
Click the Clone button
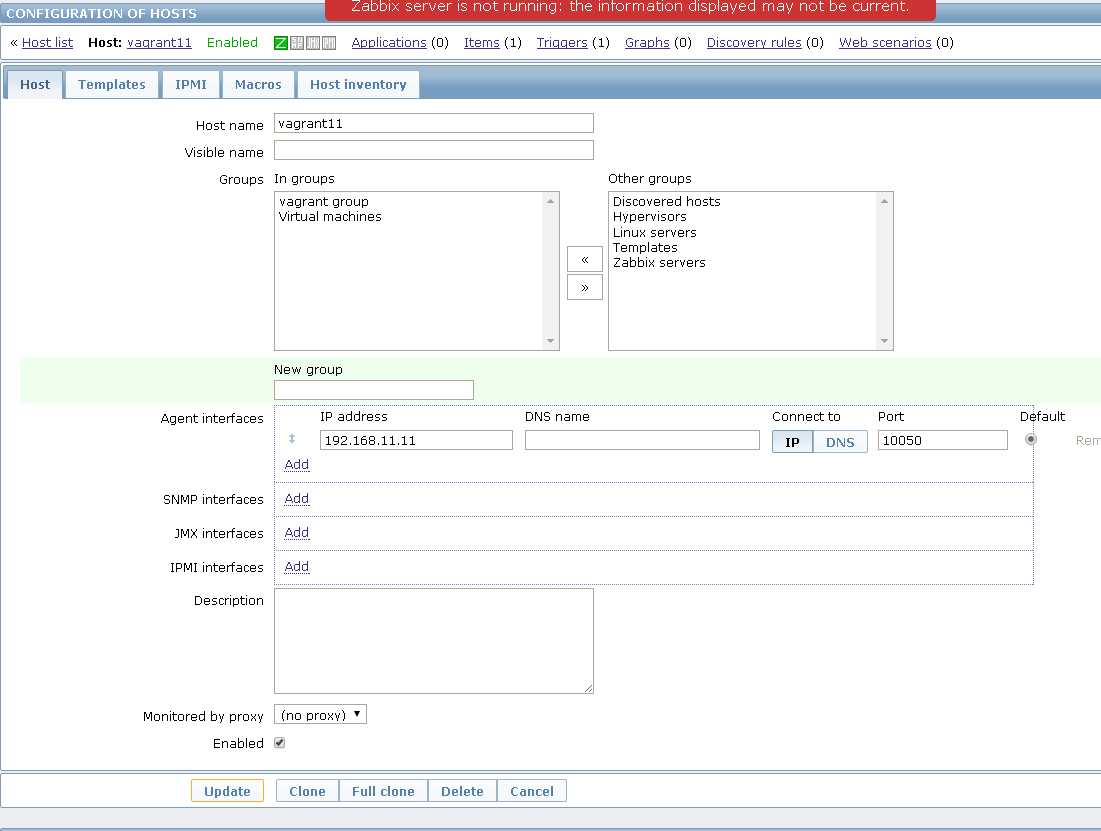(x=308, y=791)
